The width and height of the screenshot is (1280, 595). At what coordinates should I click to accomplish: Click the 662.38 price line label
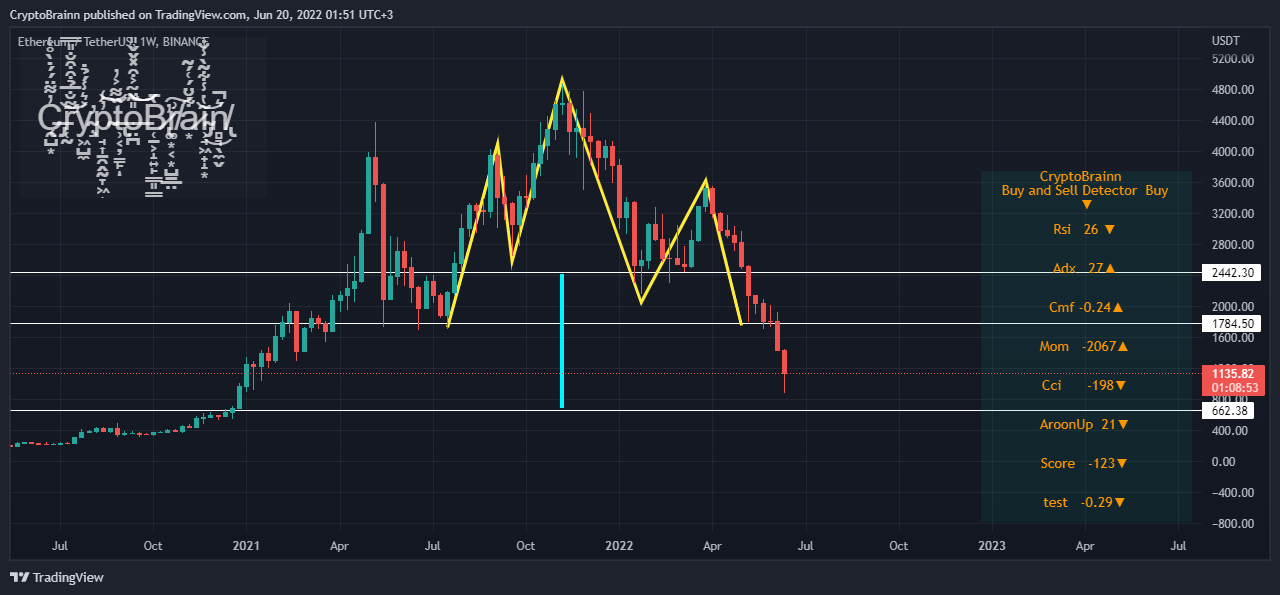coord(1228,410)
